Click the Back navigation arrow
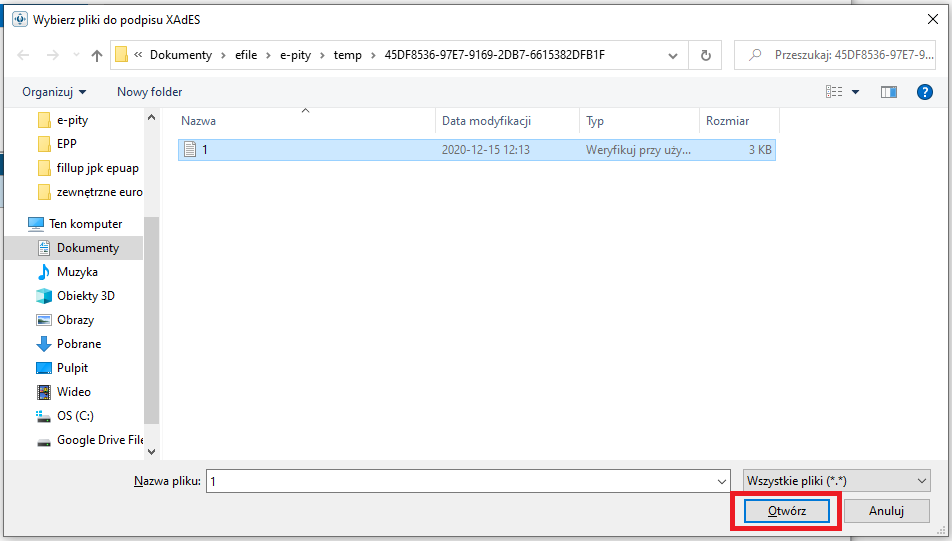 click(24, 55)
